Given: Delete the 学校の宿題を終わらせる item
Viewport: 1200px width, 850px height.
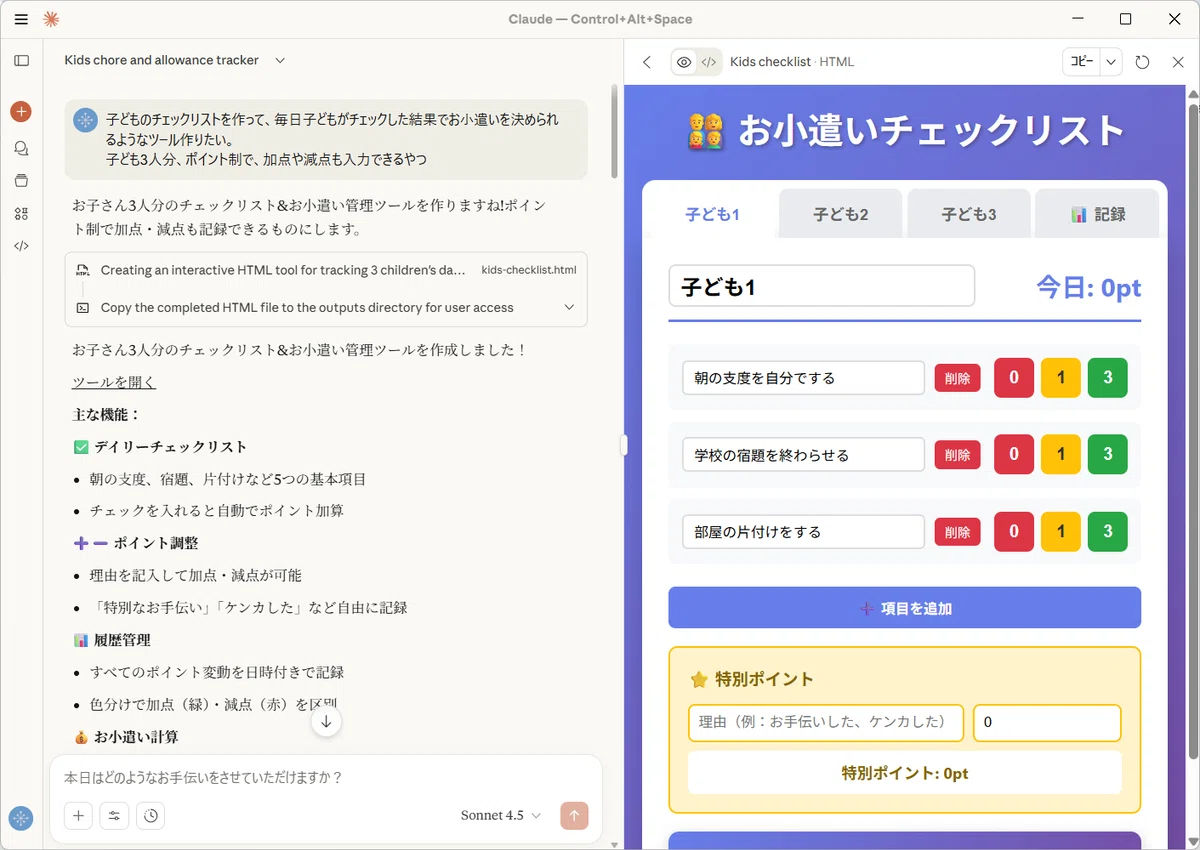Looking at the screenshot, I should [957, 455].
